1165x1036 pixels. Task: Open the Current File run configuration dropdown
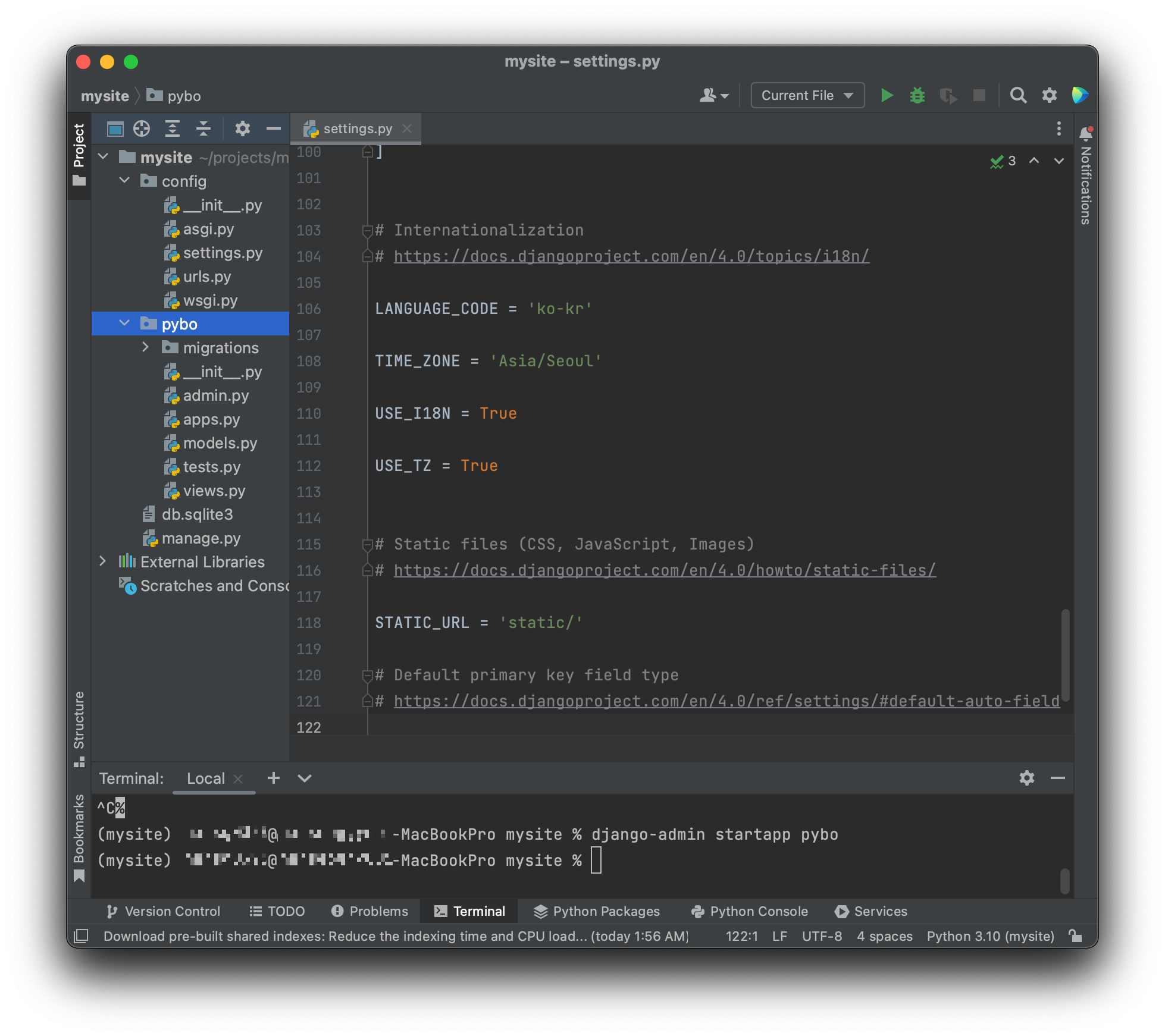point(807,95)
